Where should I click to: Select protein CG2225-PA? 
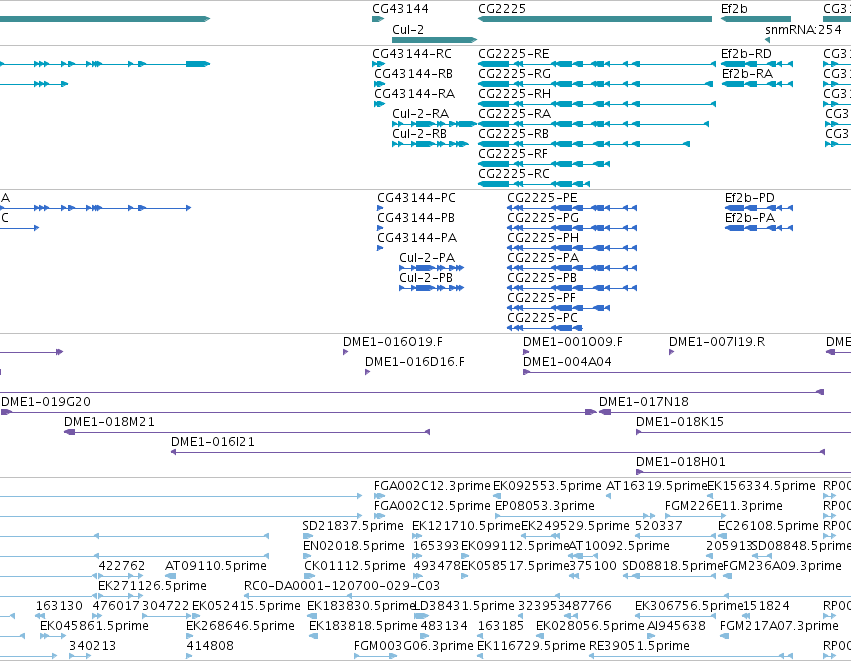[543, 258]
